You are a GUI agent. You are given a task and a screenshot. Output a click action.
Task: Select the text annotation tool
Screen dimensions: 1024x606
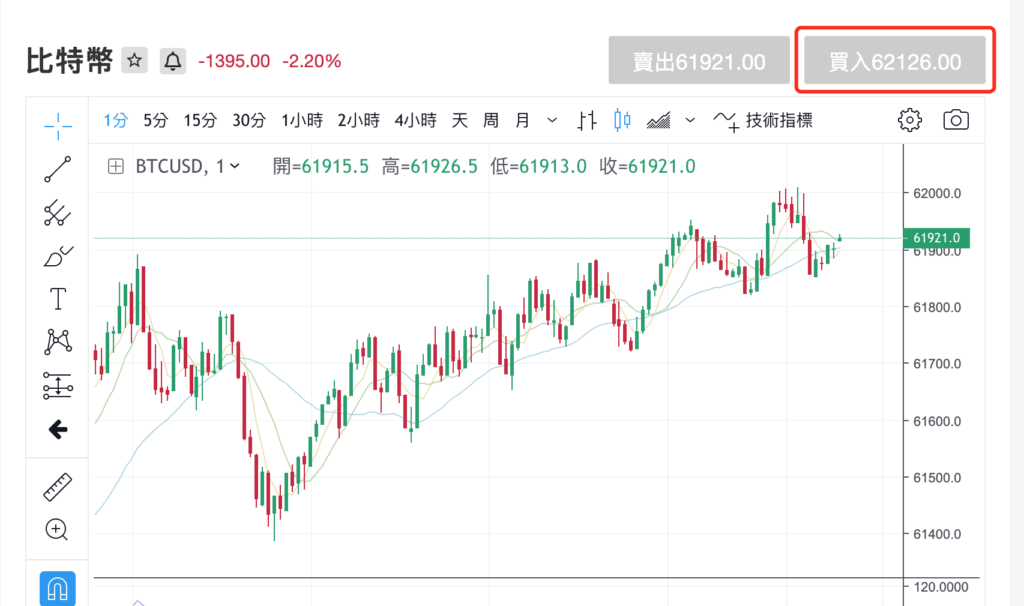coord(58,299)
